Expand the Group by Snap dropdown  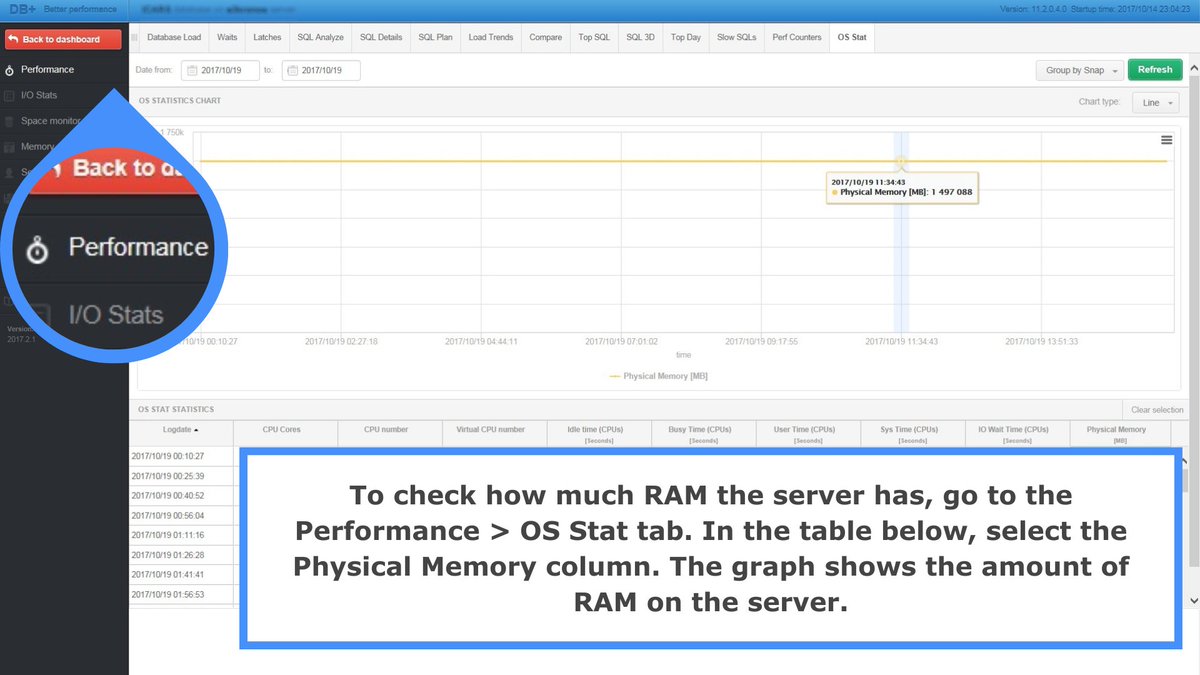1081,70
